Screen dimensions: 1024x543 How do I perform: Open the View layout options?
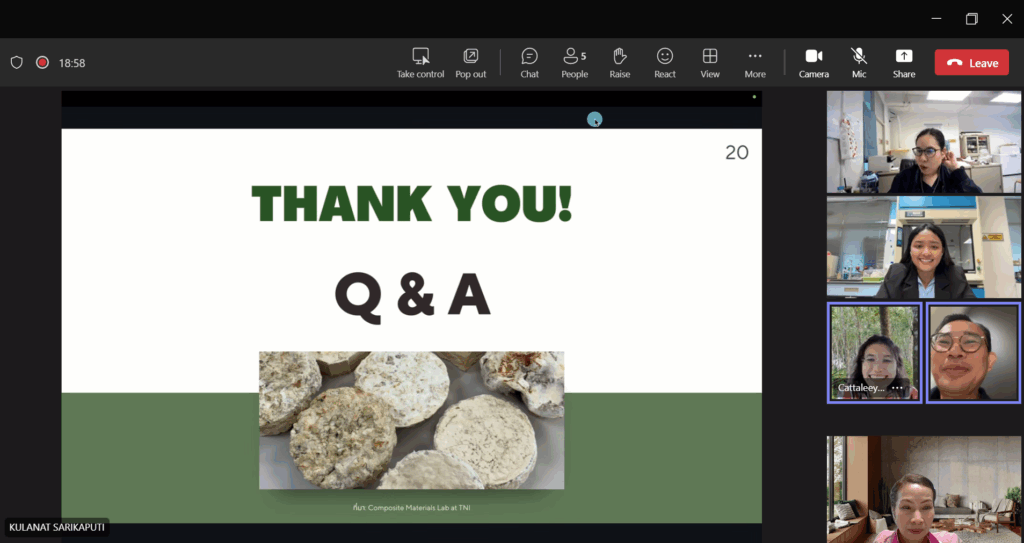(709, 57)
